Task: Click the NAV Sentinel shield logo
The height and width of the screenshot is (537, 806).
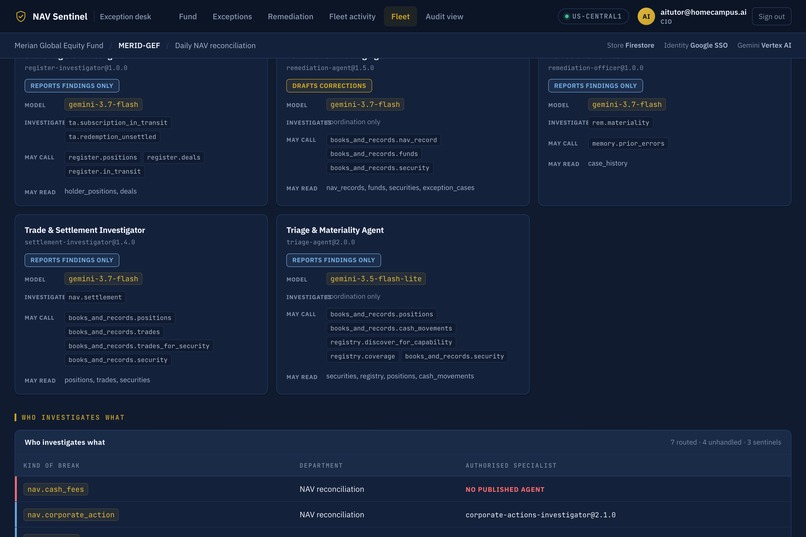Action: [x=21, y=16]
